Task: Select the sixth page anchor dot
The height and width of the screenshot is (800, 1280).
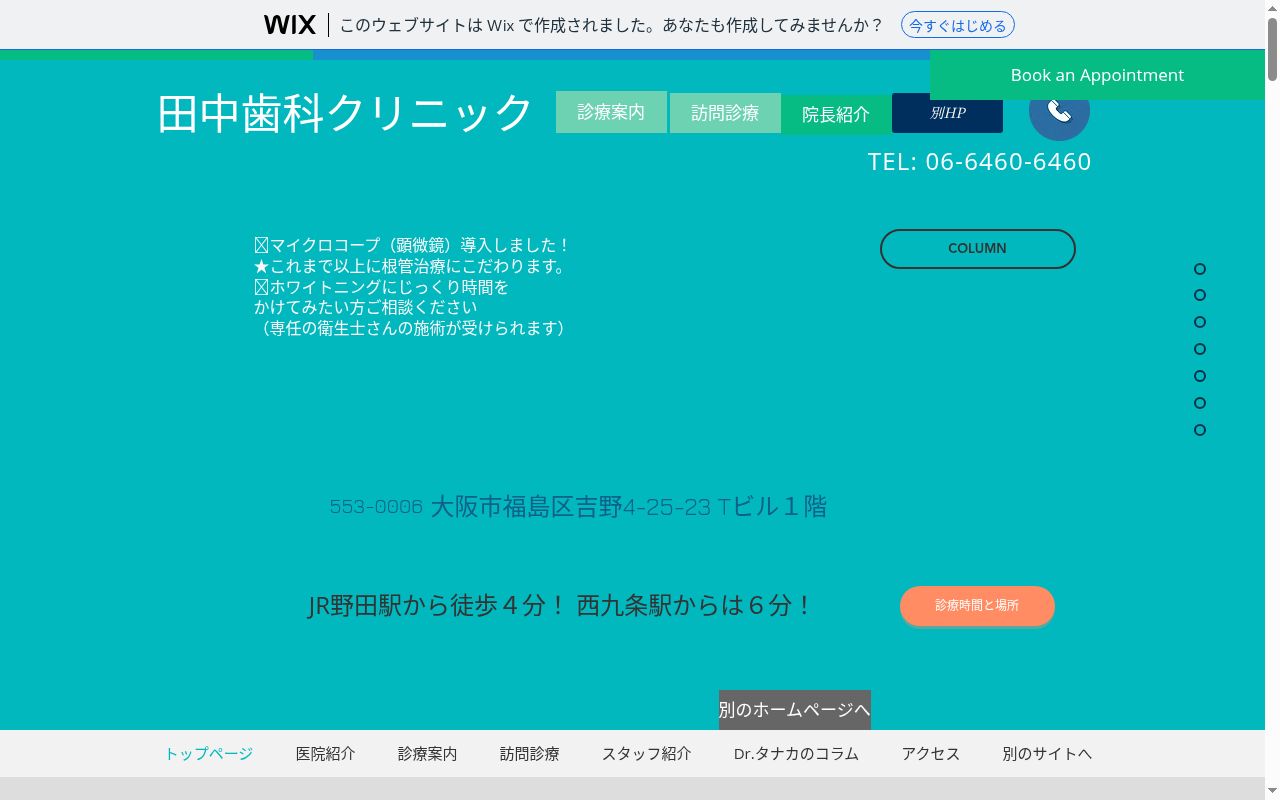Action: [x=1200, y=403]
